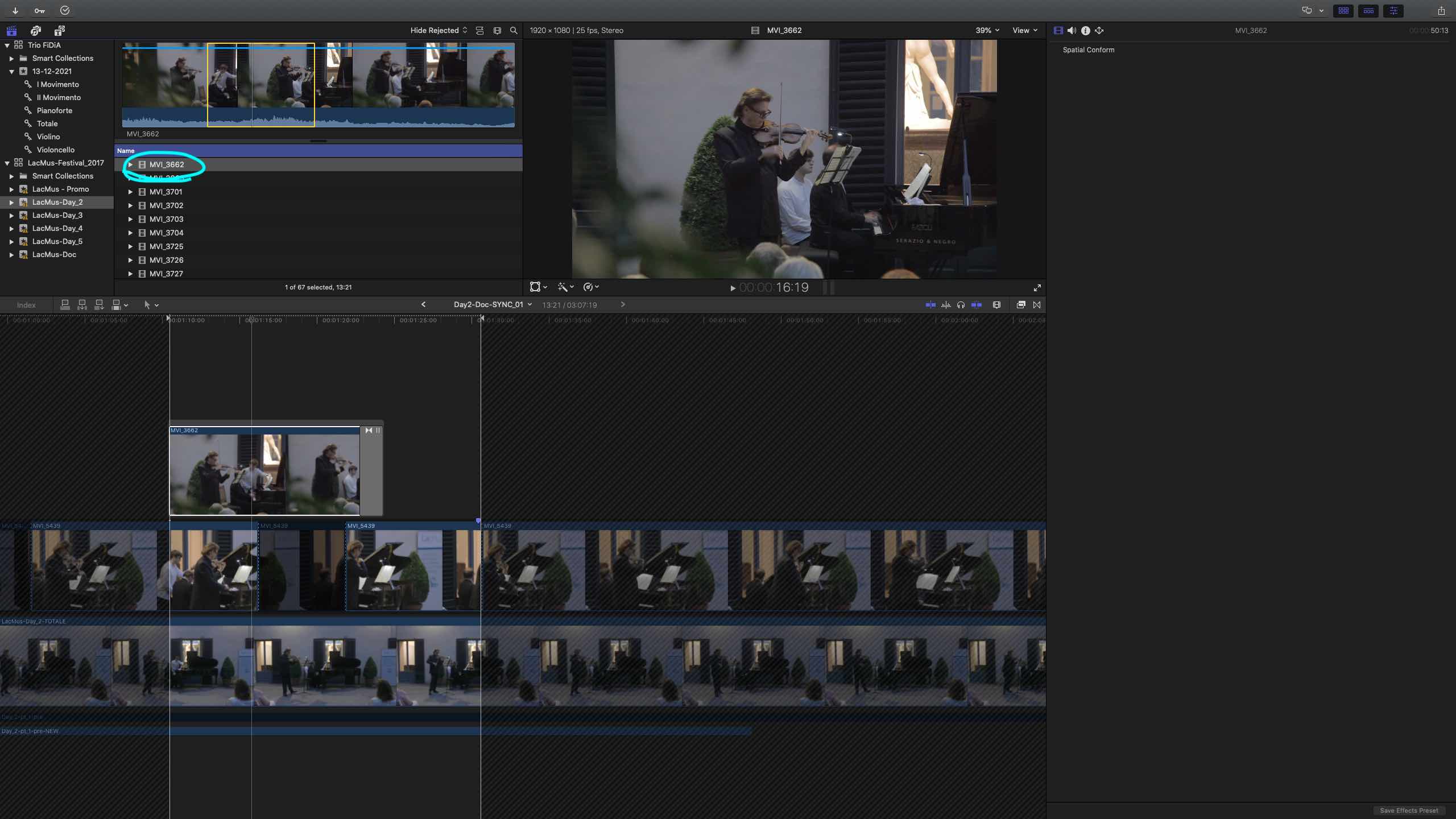
Task: Expand the MVI_3701 clip row
Action: [x=130, y=192]
